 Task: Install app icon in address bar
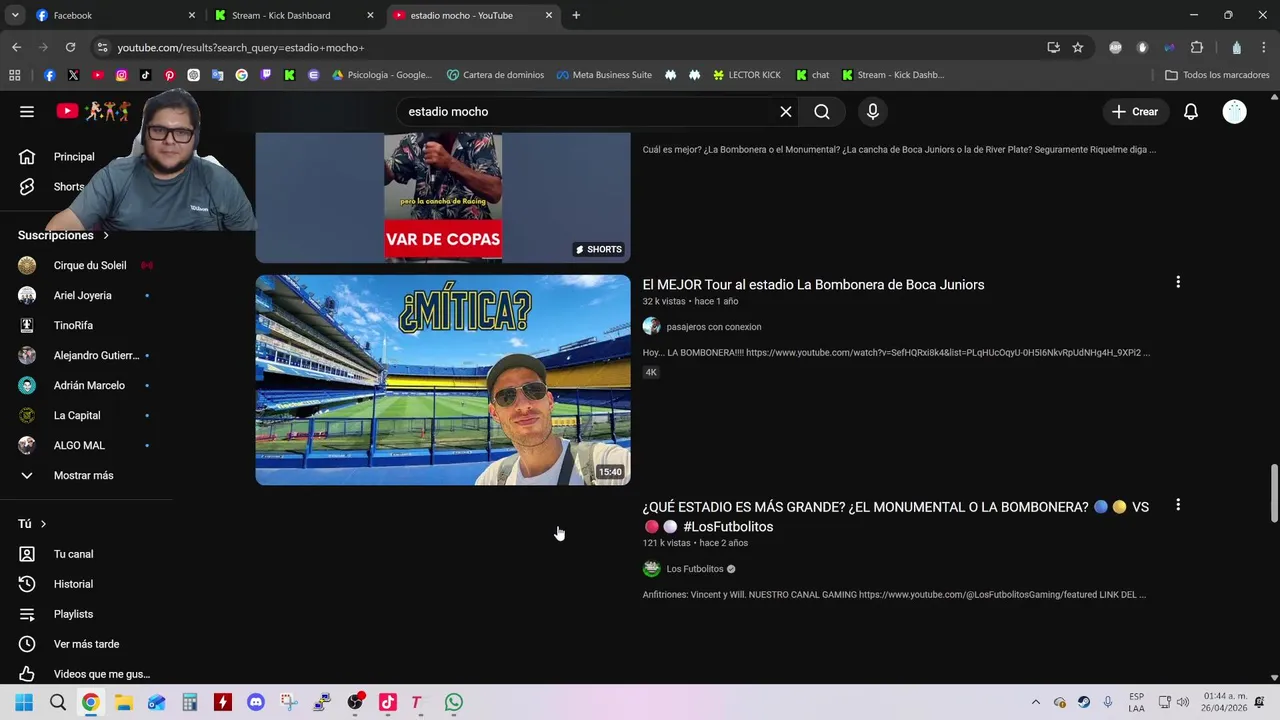[x=1054, y=47]
